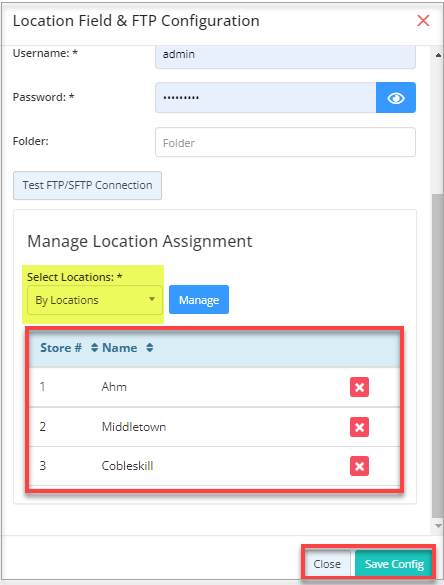Delete the Cobleskill location entry

pos(359,466)
